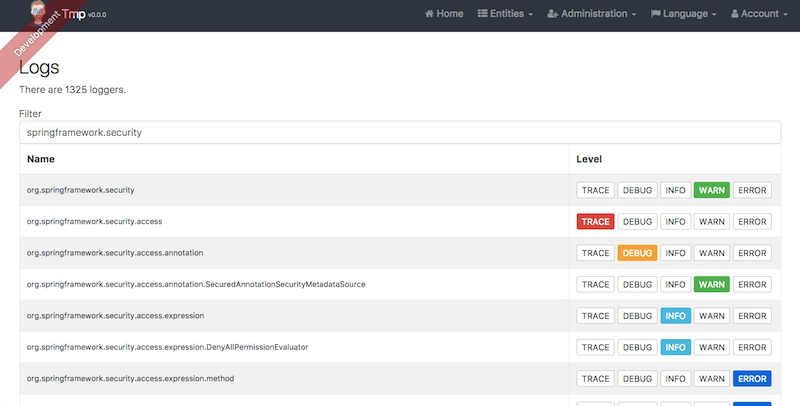Image resolution: width=800 pixels, height=406 pixels.
Task: Click the Entities list icon
Action: [x=483, y=15]
